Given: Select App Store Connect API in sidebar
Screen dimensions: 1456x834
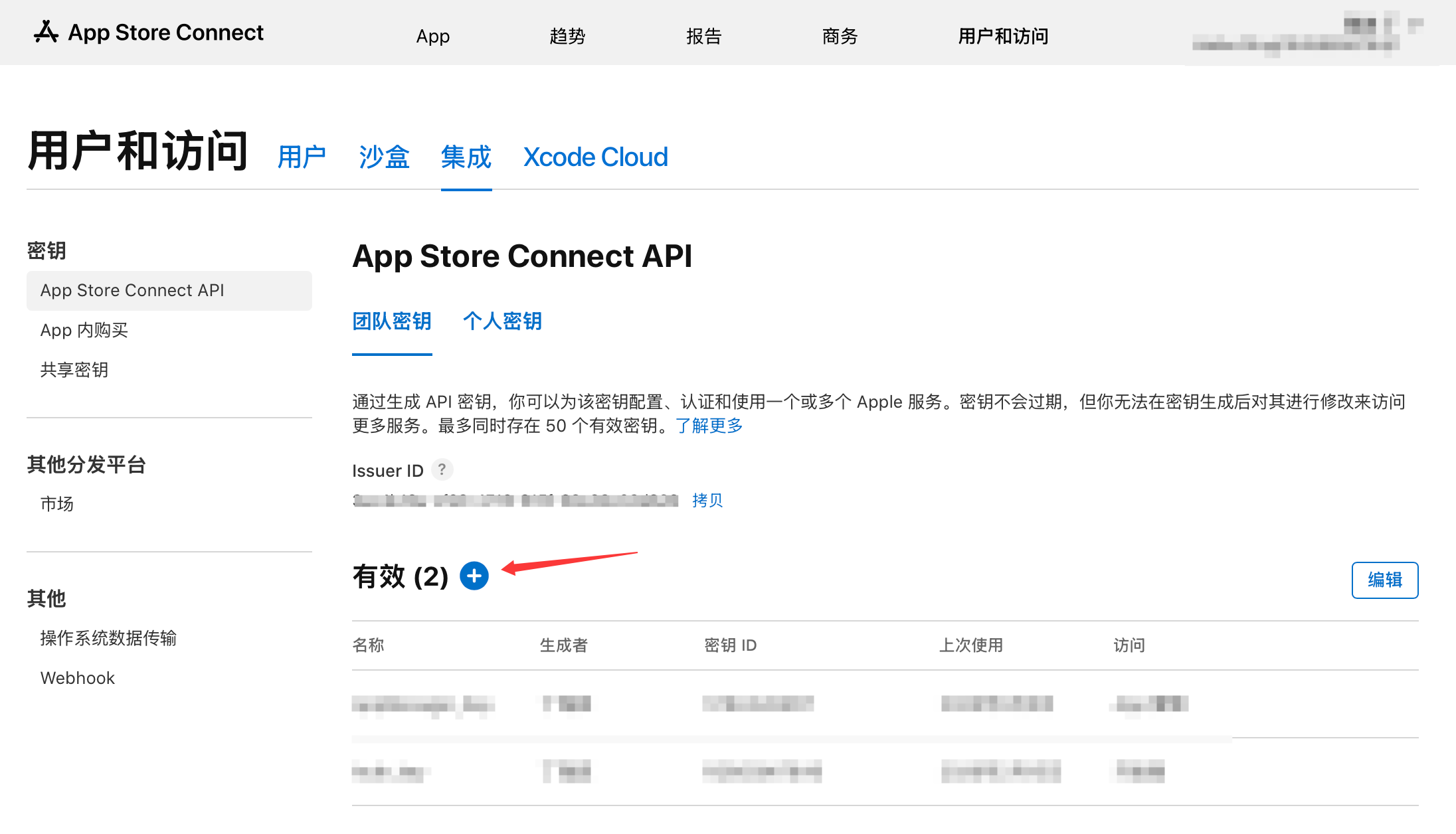Looking at the screenshot, I should [169, 290].
